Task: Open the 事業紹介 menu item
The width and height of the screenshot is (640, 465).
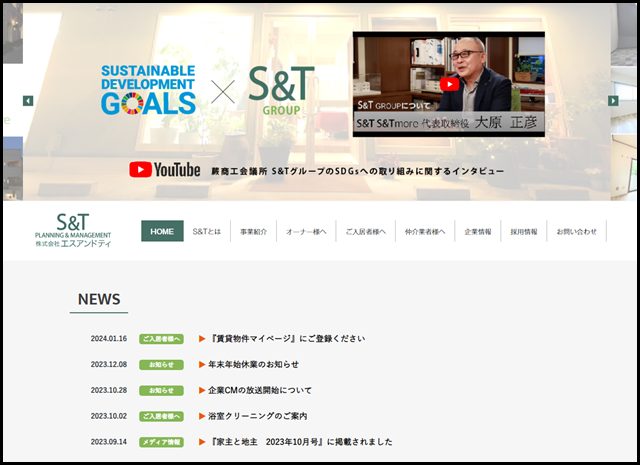Action: pos(253,231)
